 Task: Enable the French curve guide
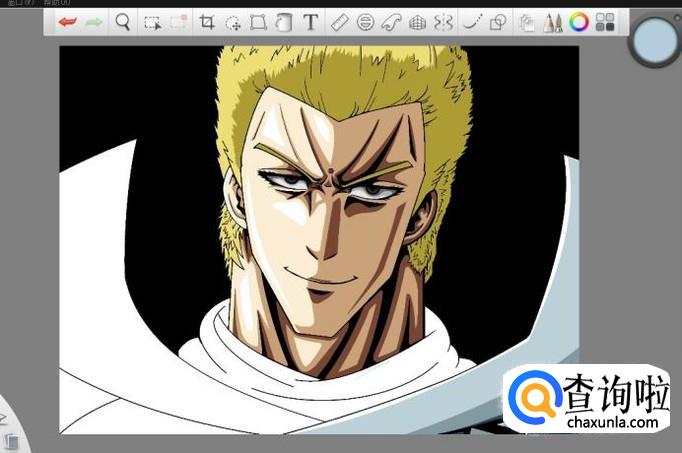391,22
